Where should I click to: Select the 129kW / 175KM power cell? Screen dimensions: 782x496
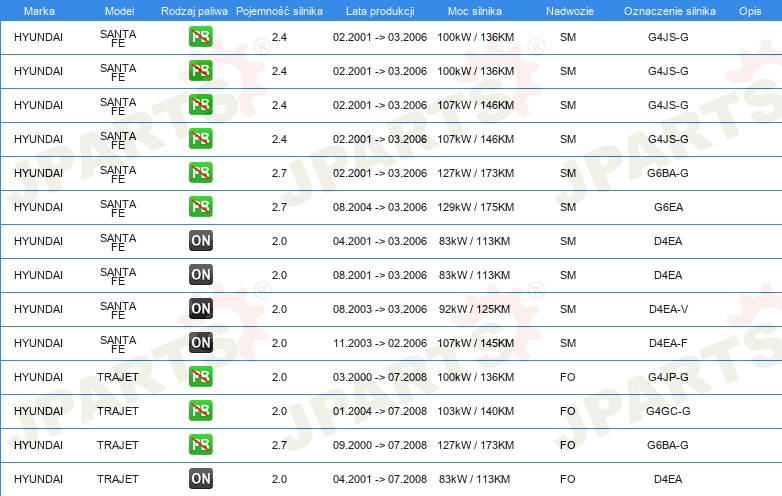(475, 207)
